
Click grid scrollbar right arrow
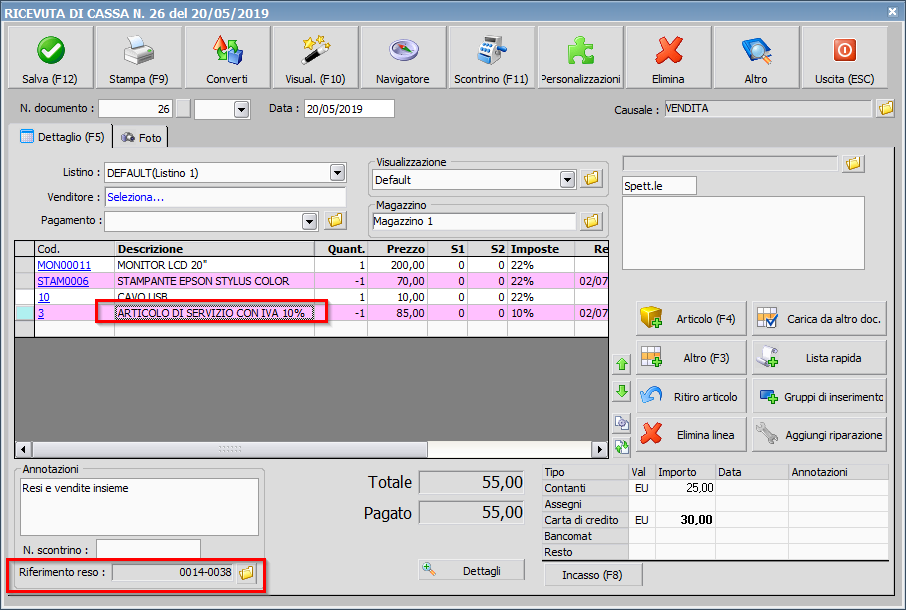point(600,449)
